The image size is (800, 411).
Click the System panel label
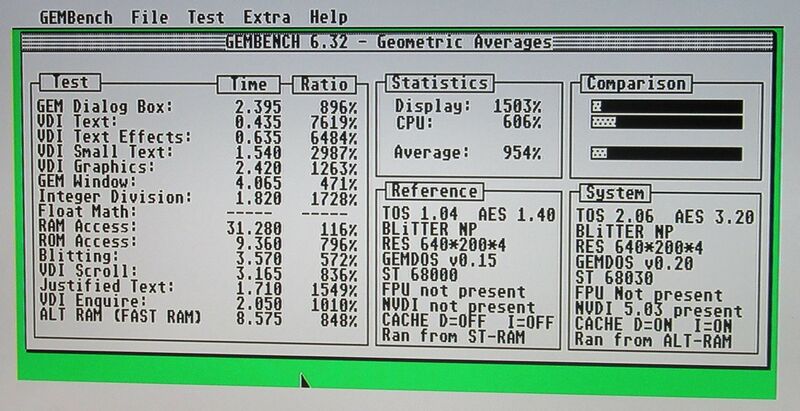(x=615, y=193)
